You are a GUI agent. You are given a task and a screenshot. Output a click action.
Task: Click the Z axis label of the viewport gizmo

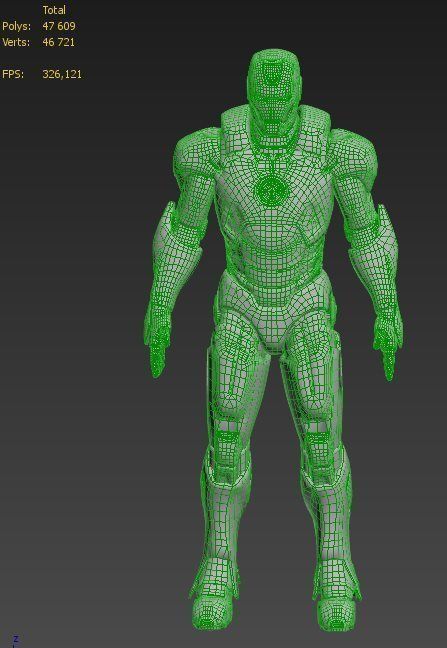(x=16, y=640)
